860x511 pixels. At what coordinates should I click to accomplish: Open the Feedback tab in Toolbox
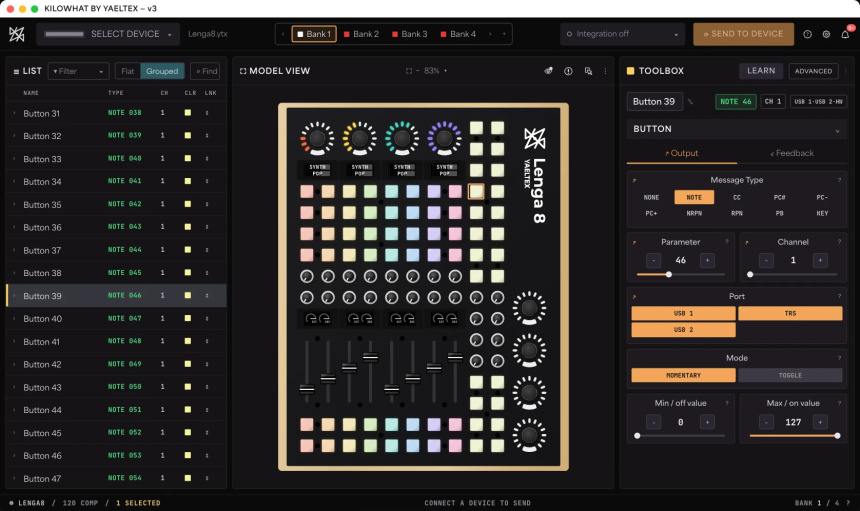791,153
